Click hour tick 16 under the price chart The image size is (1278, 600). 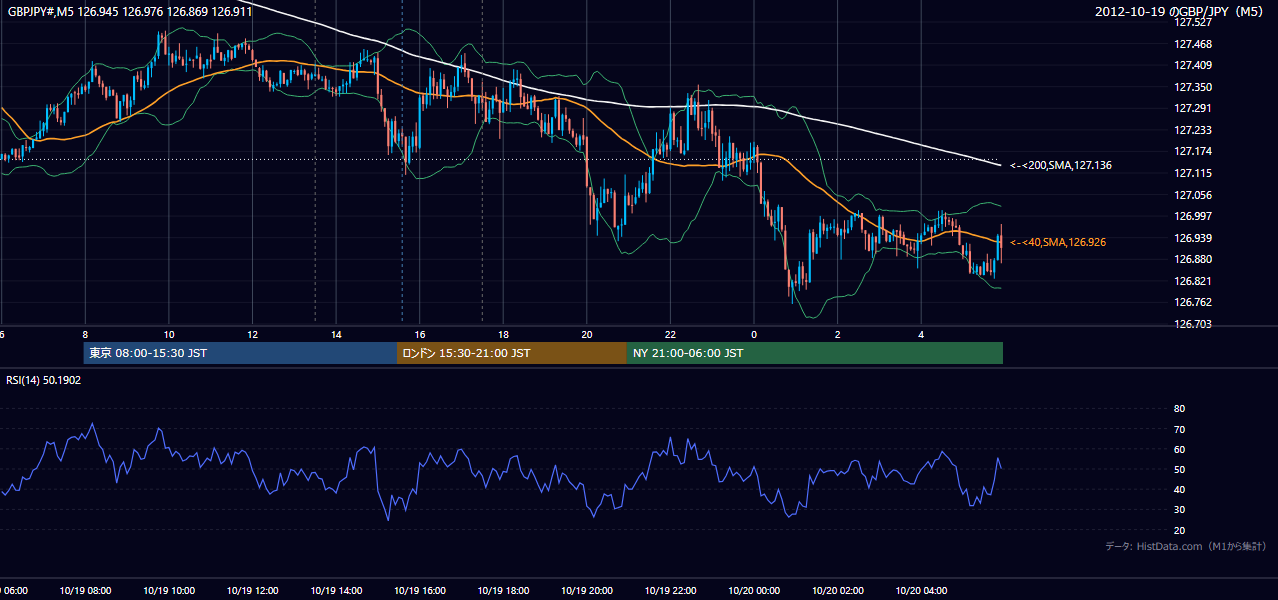420,334
